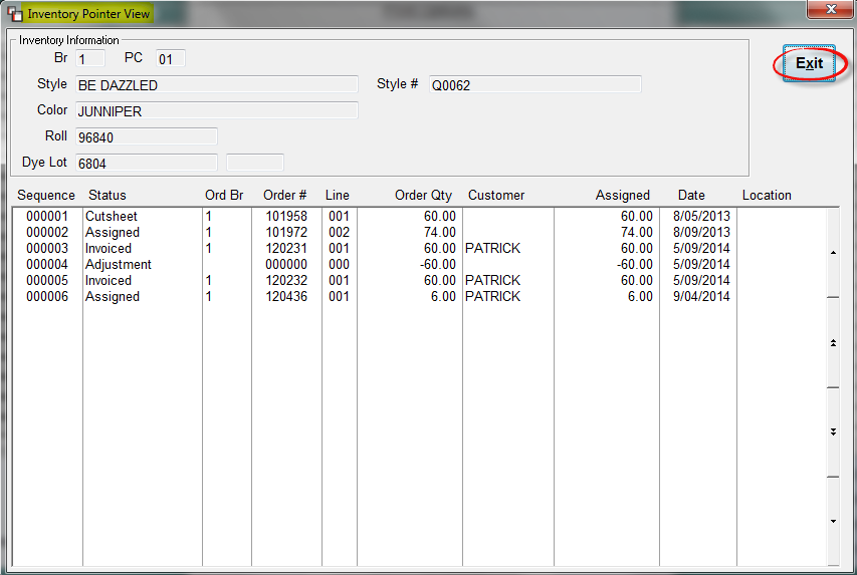Click the page down double arrow
The image size is (857, 575).
point(833,432)
